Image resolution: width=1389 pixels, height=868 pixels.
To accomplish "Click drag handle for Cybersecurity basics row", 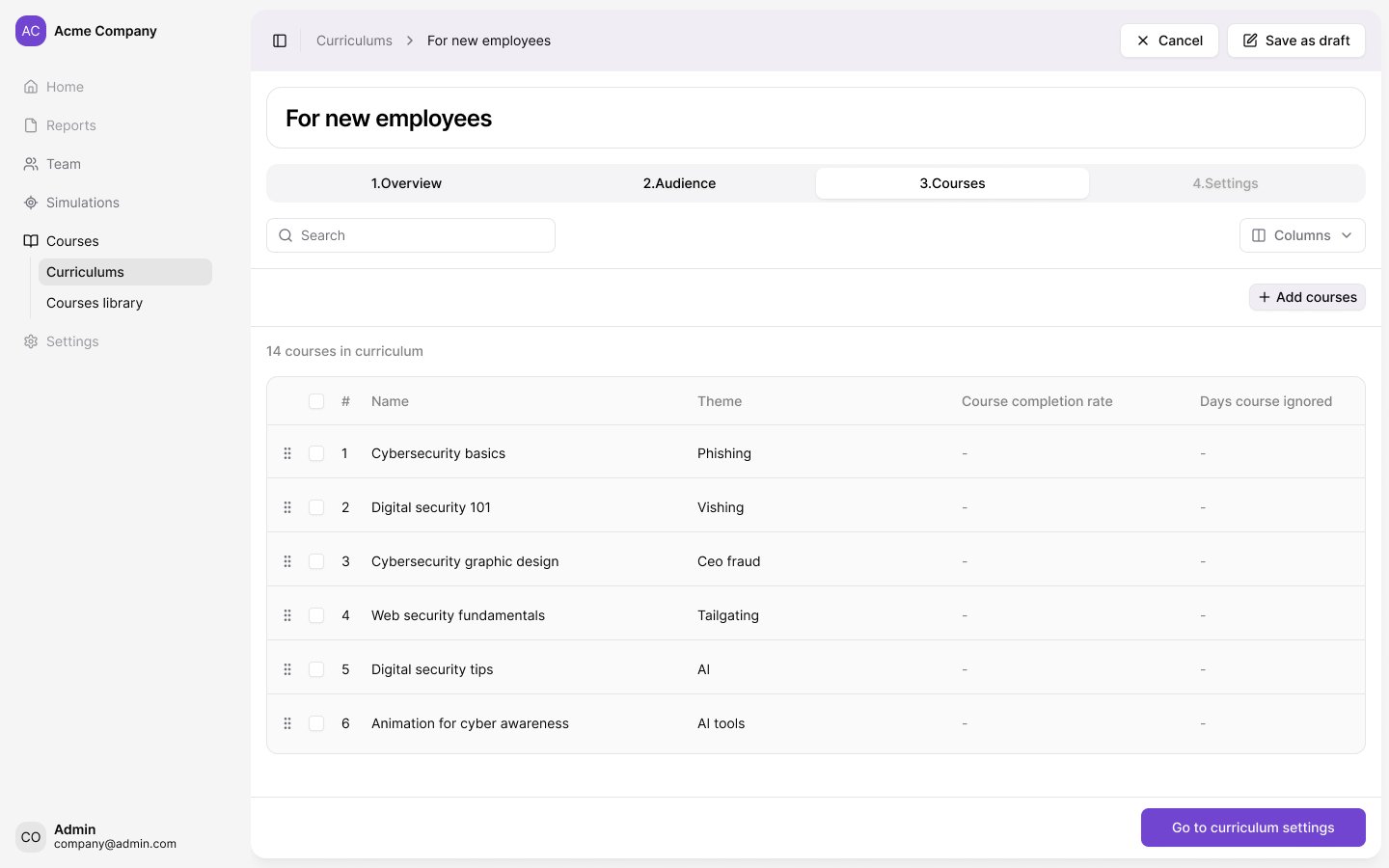I will (x=287, y=453).
